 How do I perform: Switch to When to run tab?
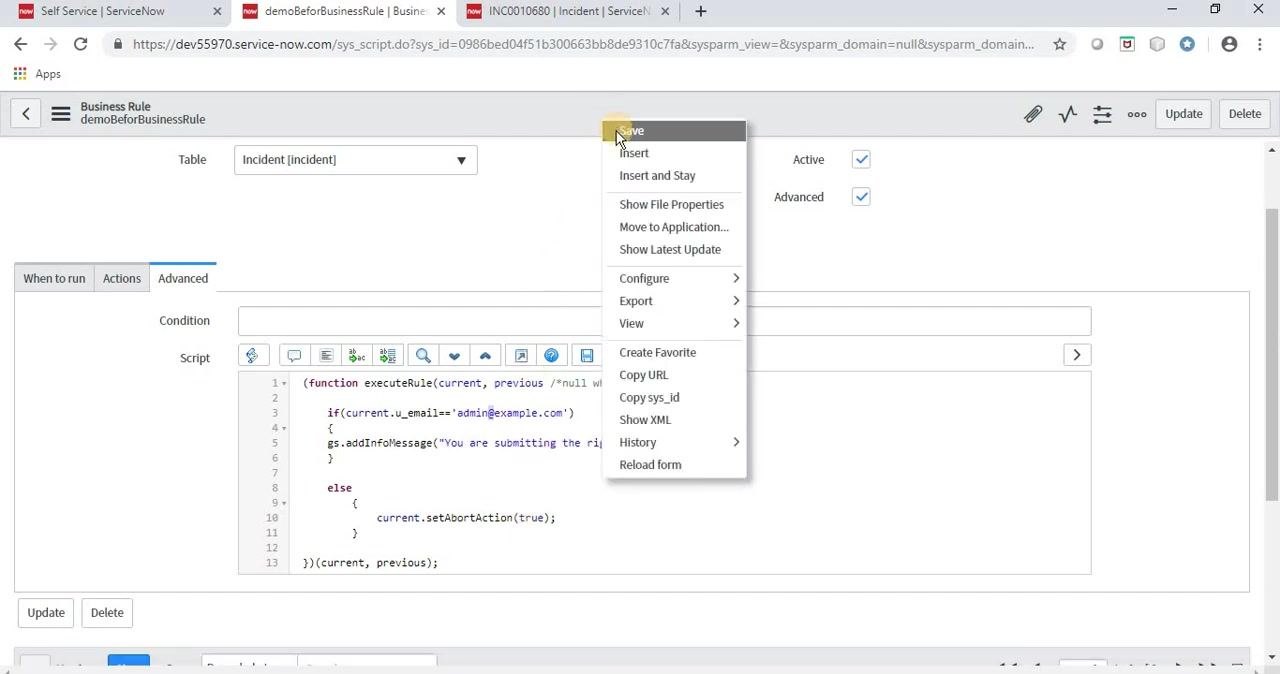54,278
